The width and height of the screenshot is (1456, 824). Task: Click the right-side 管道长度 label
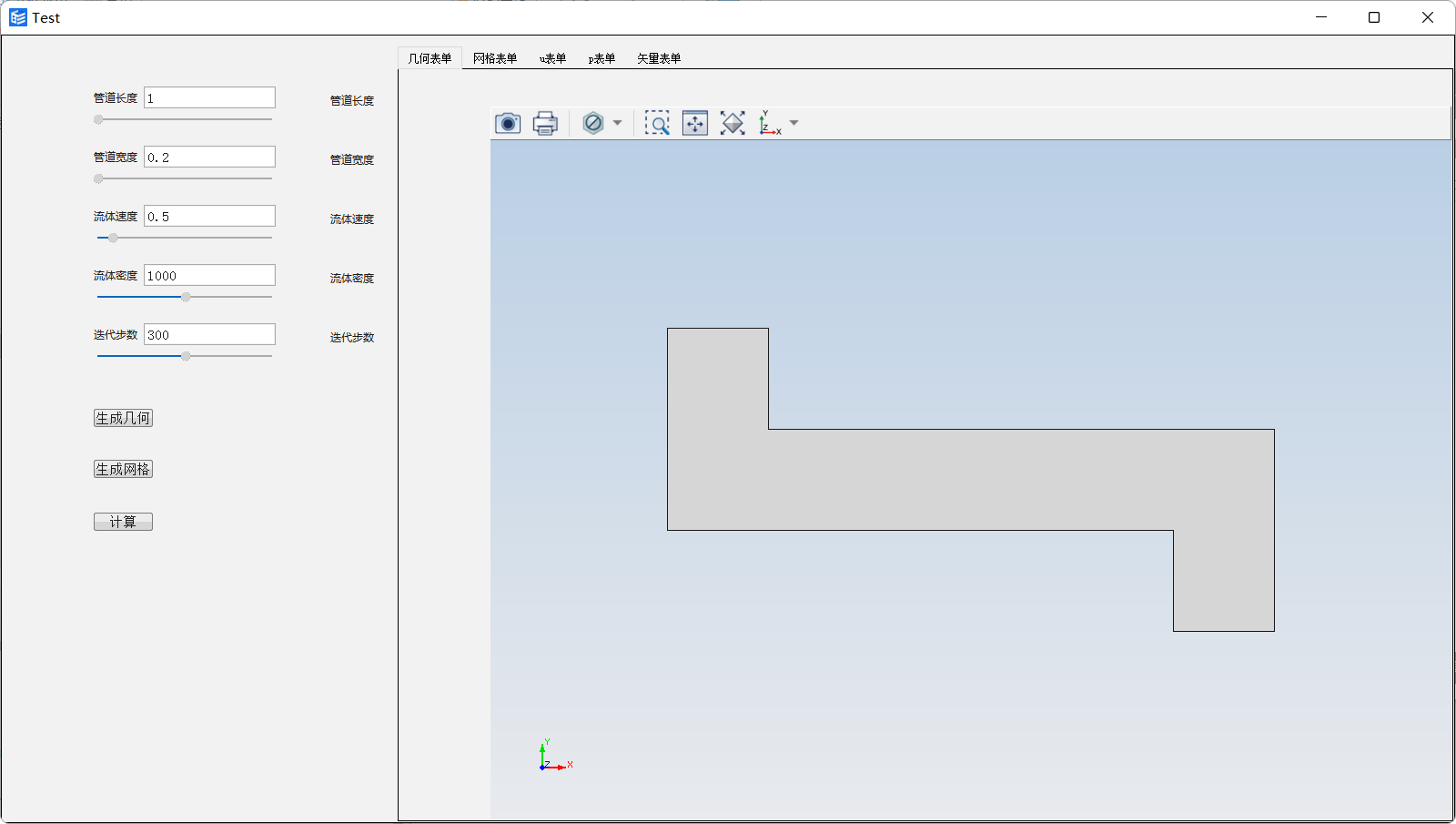[x=352, y=100]
